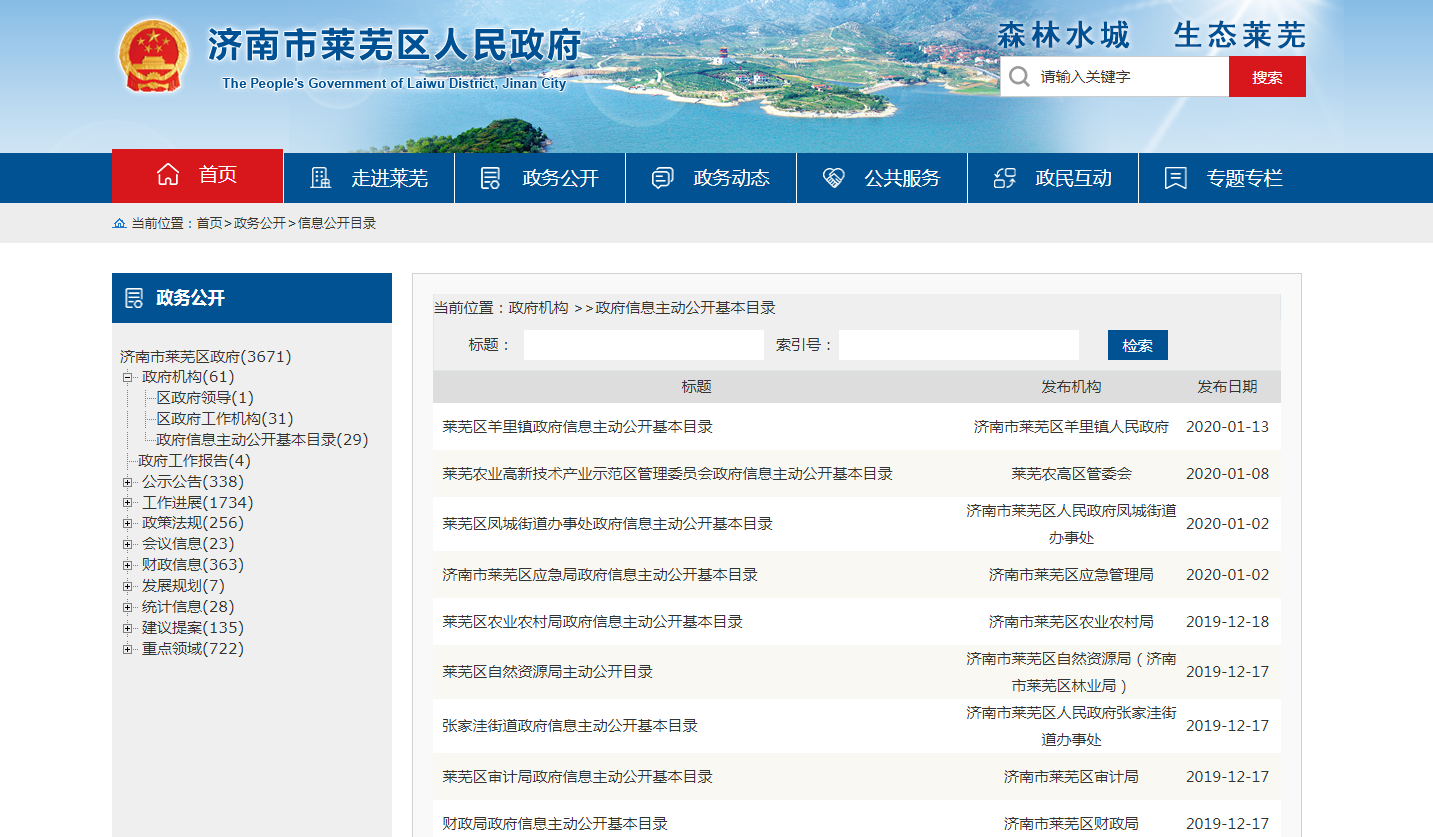
Task: Open the 走进莱芜 navigation tab
Action: [369, 178]
